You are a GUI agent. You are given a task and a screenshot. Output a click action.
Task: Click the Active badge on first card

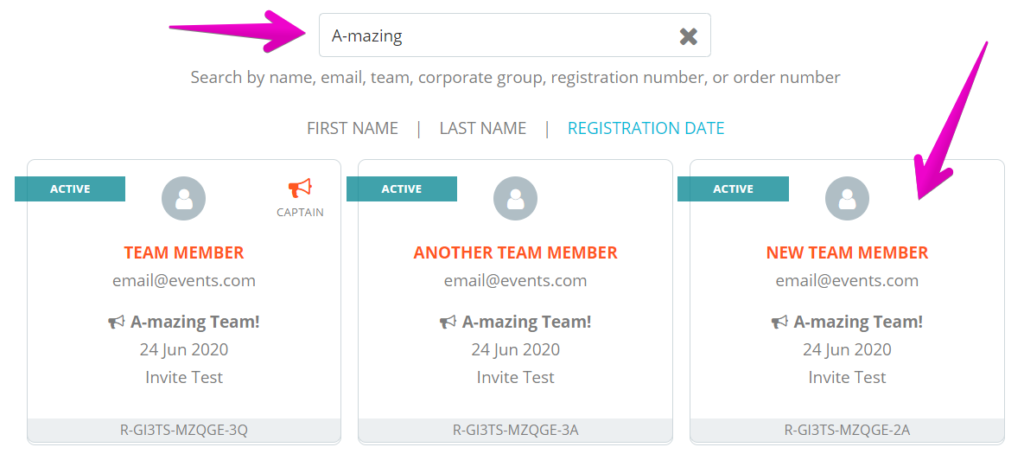70,189
